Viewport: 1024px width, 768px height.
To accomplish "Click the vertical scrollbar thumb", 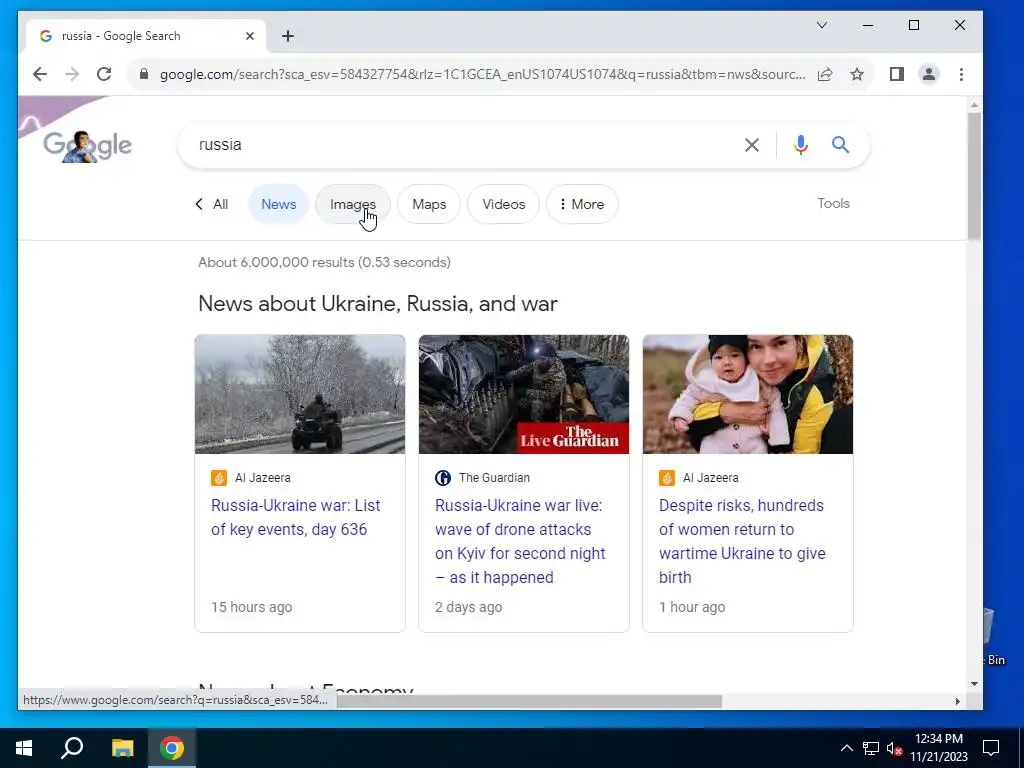I will [x=974, y=176].
